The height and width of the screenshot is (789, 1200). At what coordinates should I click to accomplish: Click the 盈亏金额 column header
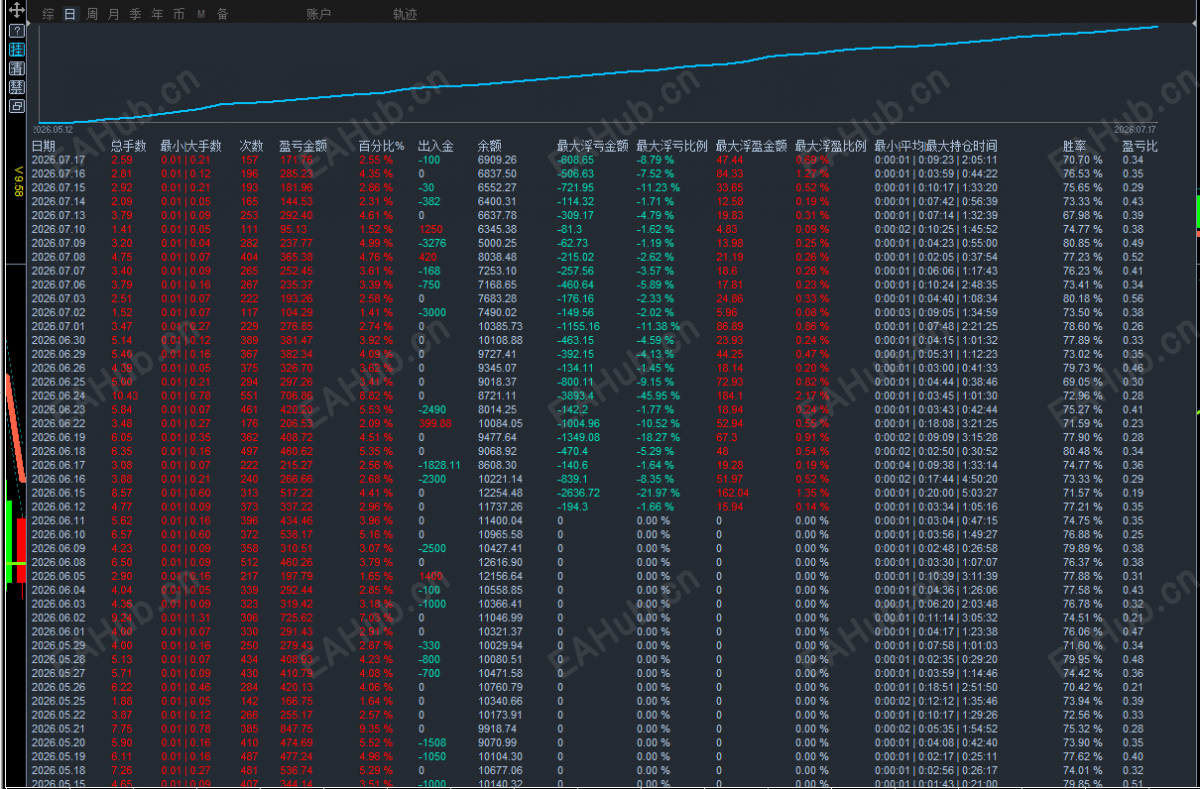click(303, 146)
